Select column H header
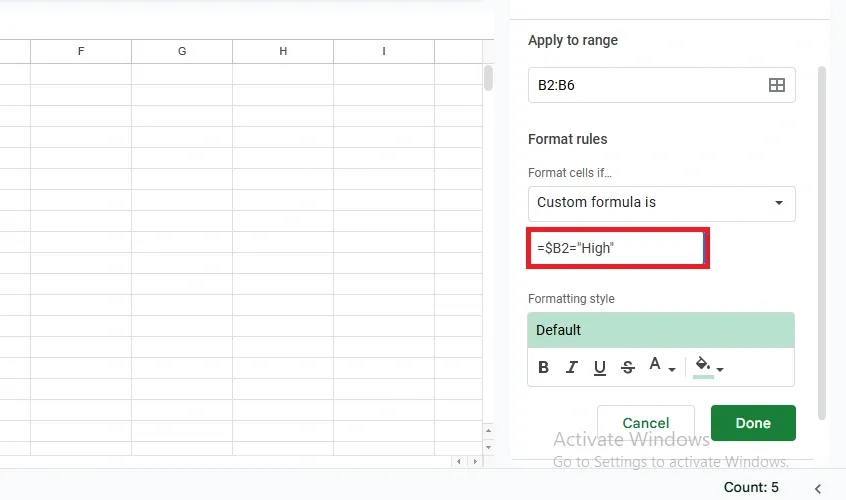846x500 pixels. pos(283,51)
